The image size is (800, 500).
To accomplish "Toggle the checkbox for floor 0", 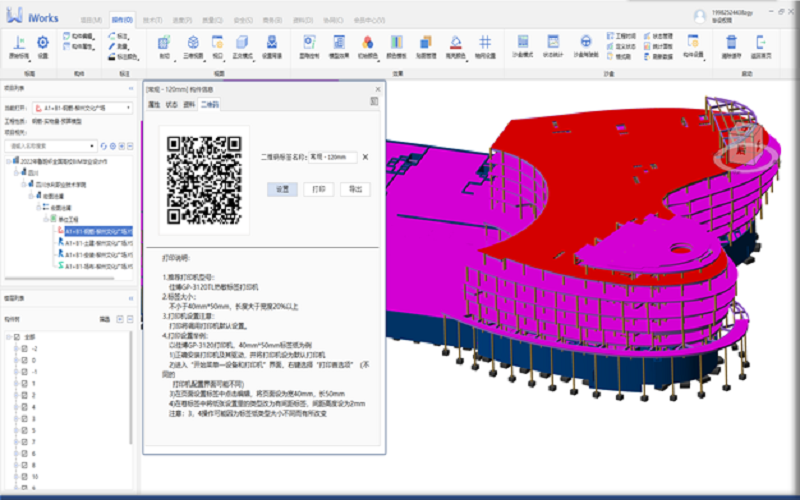I will tap(24, 361).
